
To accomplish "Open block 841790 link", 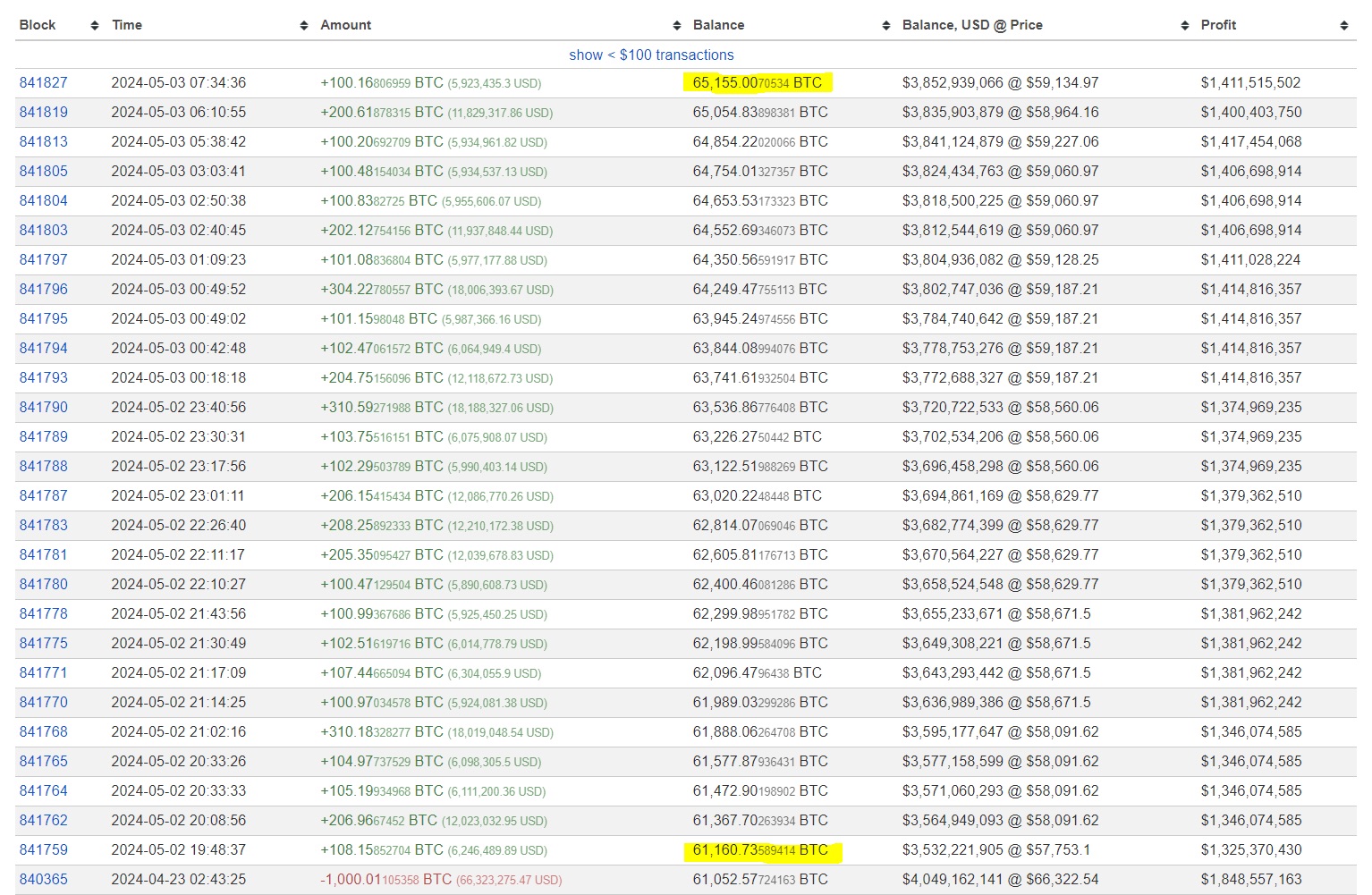I will coord(44,407).
